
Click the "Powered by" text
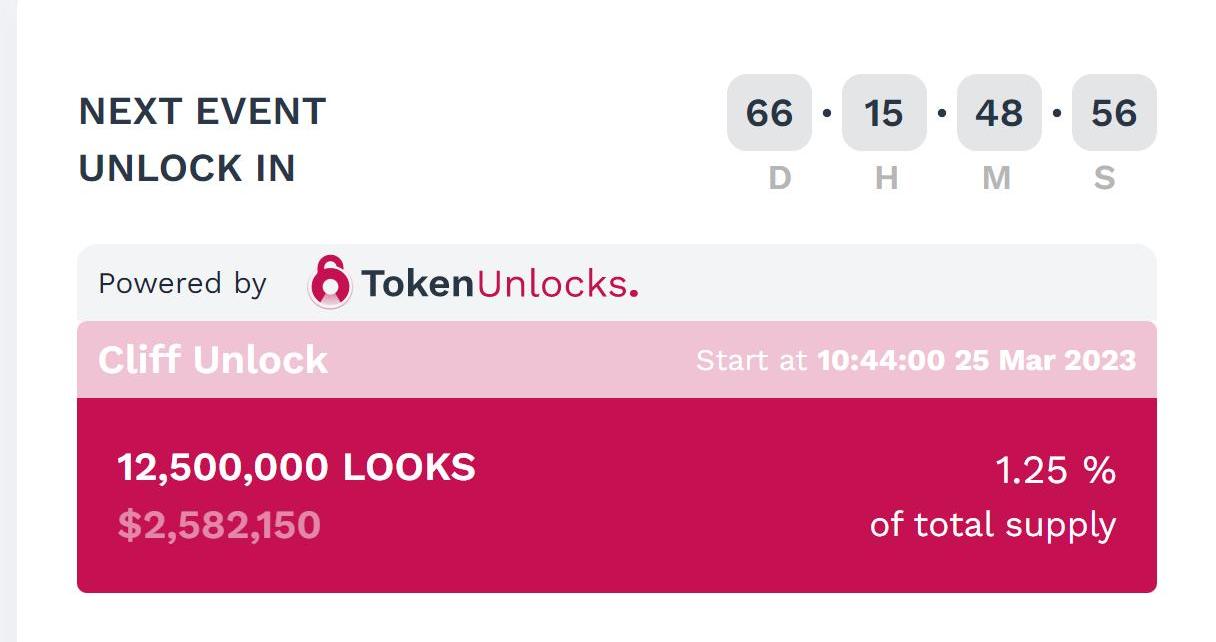[x=182, y=284]
